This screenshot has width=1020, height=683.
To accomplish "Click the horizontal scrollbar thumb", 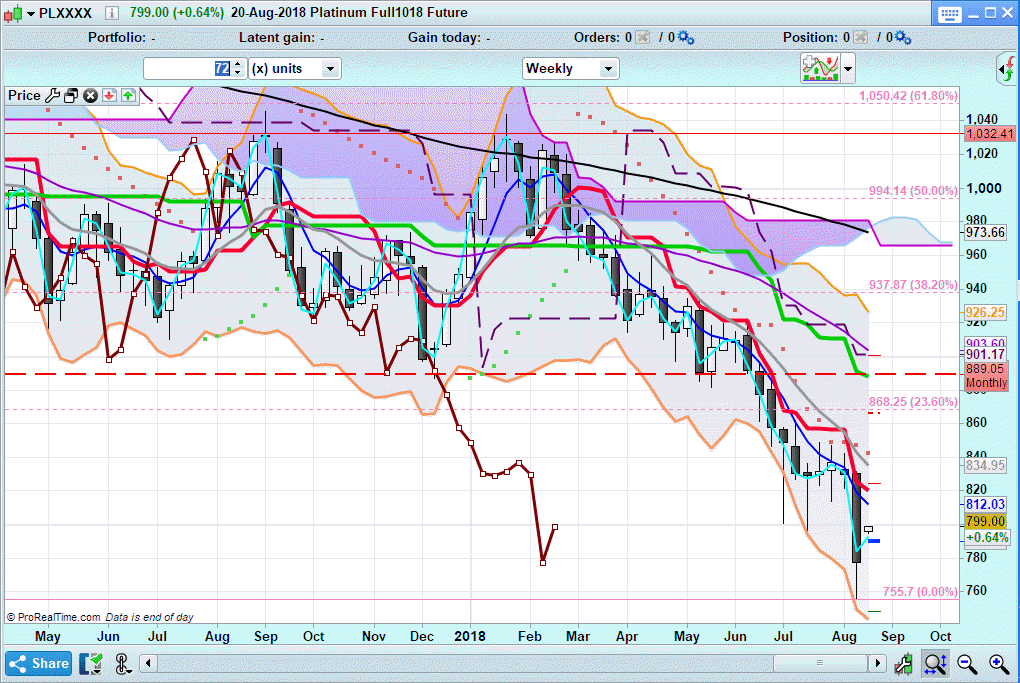I will [820, 663].
